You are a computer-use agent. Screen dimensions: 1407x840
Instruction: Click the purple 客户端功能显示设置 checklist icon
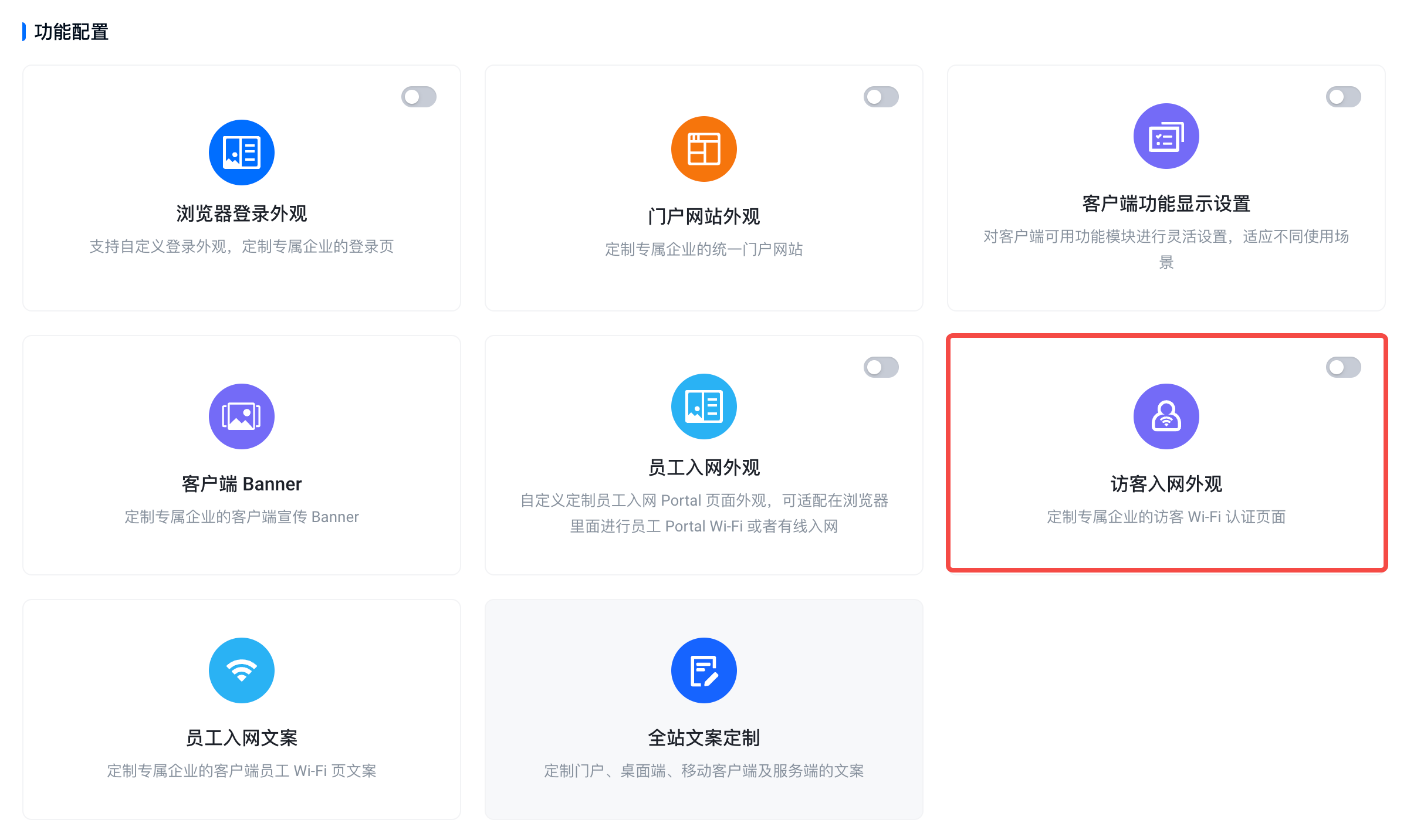pos(1166,136)
